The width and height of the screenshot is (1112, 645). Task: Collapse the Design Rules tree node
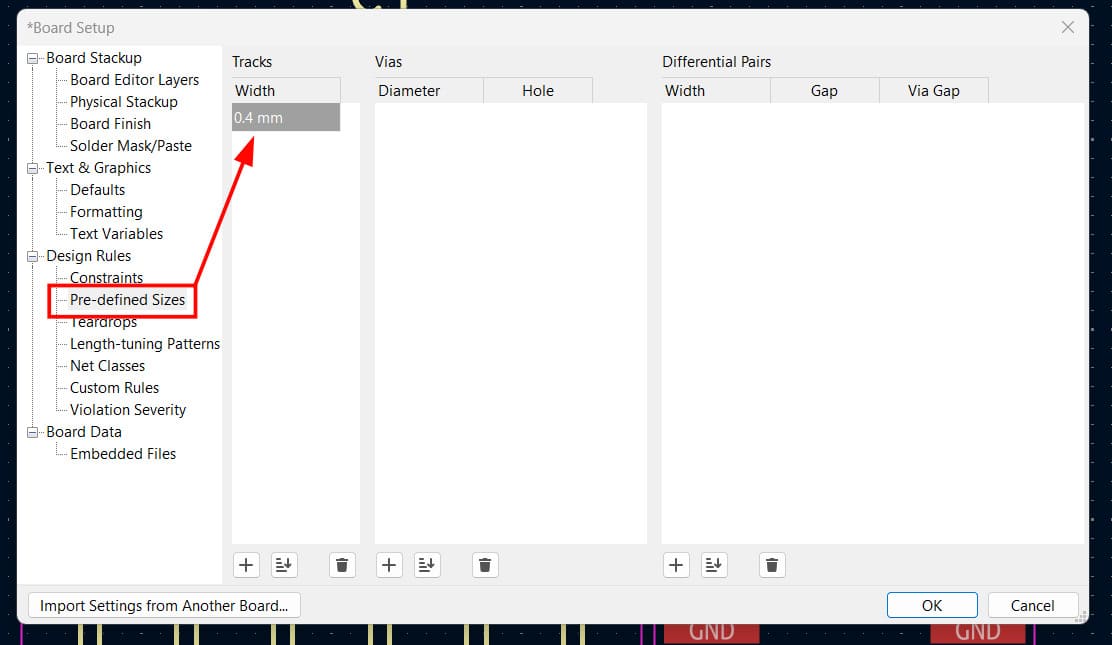tap(33, 256)
